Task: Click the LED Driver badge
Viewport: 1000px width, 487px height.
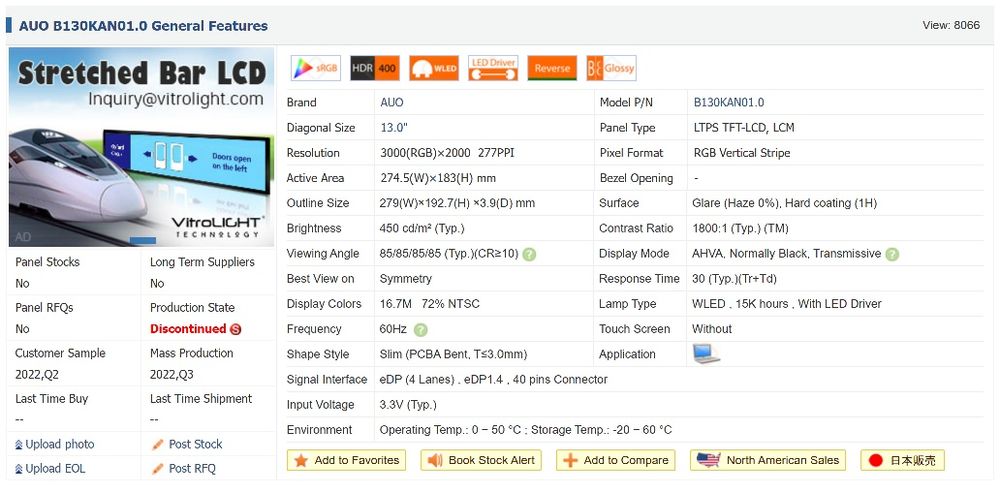Action: coord(493,68)
